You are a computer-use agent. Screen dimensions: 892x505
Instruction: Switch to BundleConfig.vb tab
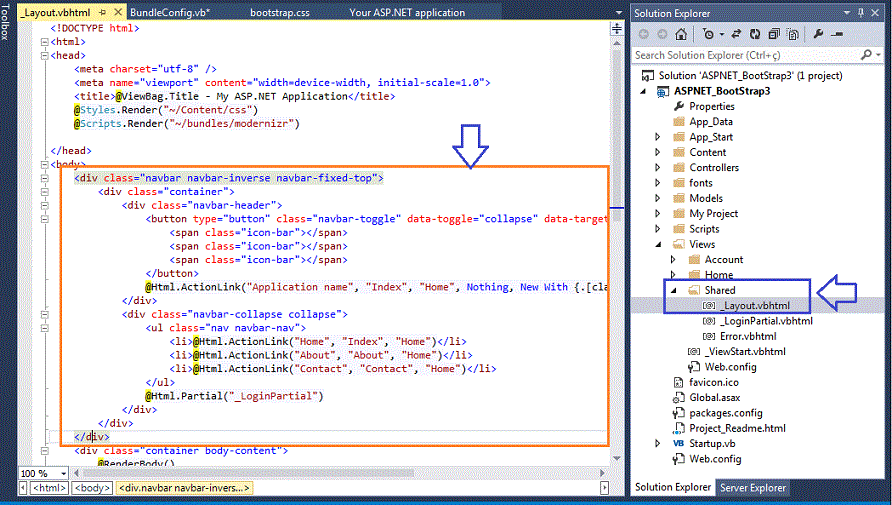(170, 12)
